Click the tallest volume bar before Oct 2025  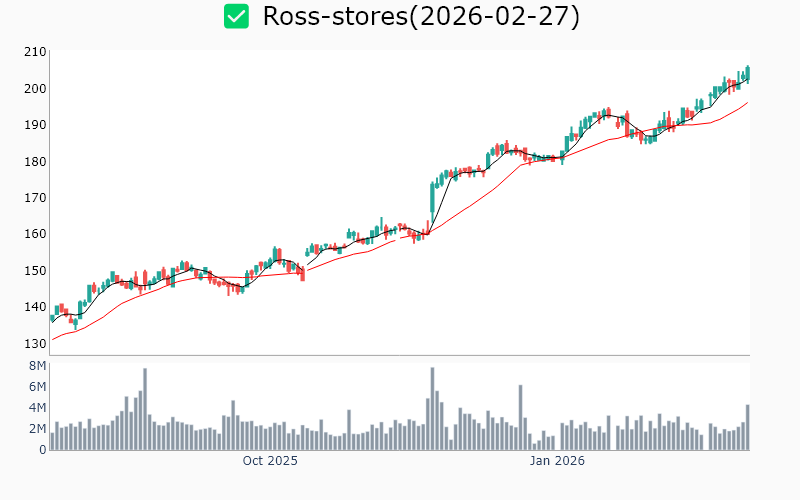[x=145, y=409]
